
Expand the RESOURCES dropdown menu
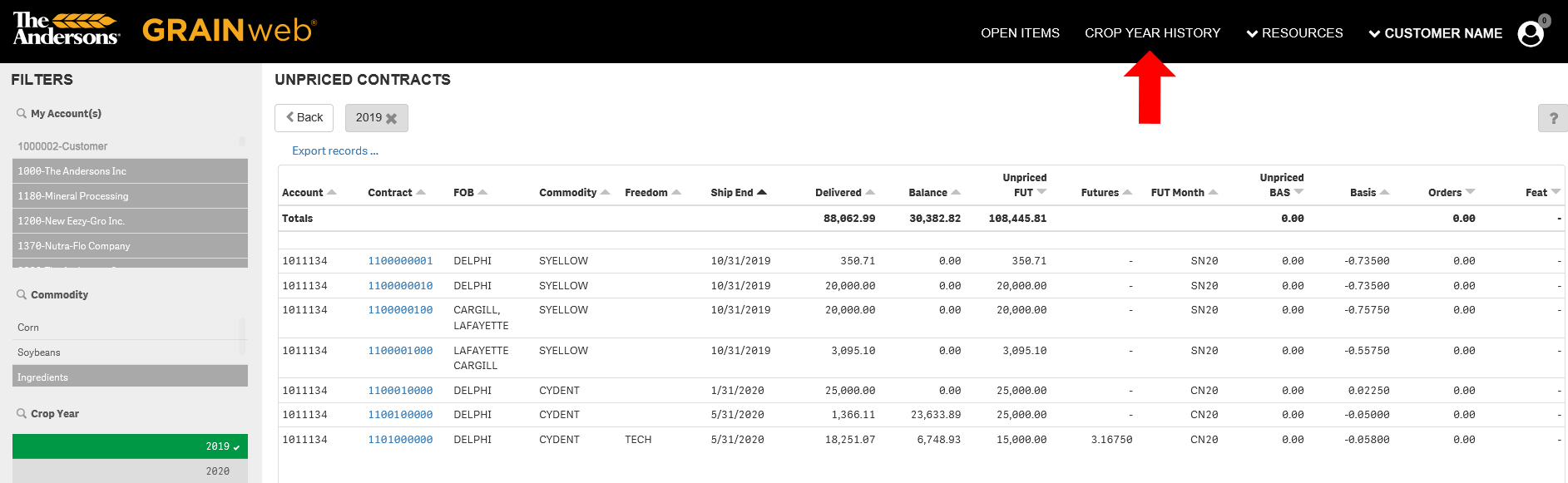point(1294,33)
